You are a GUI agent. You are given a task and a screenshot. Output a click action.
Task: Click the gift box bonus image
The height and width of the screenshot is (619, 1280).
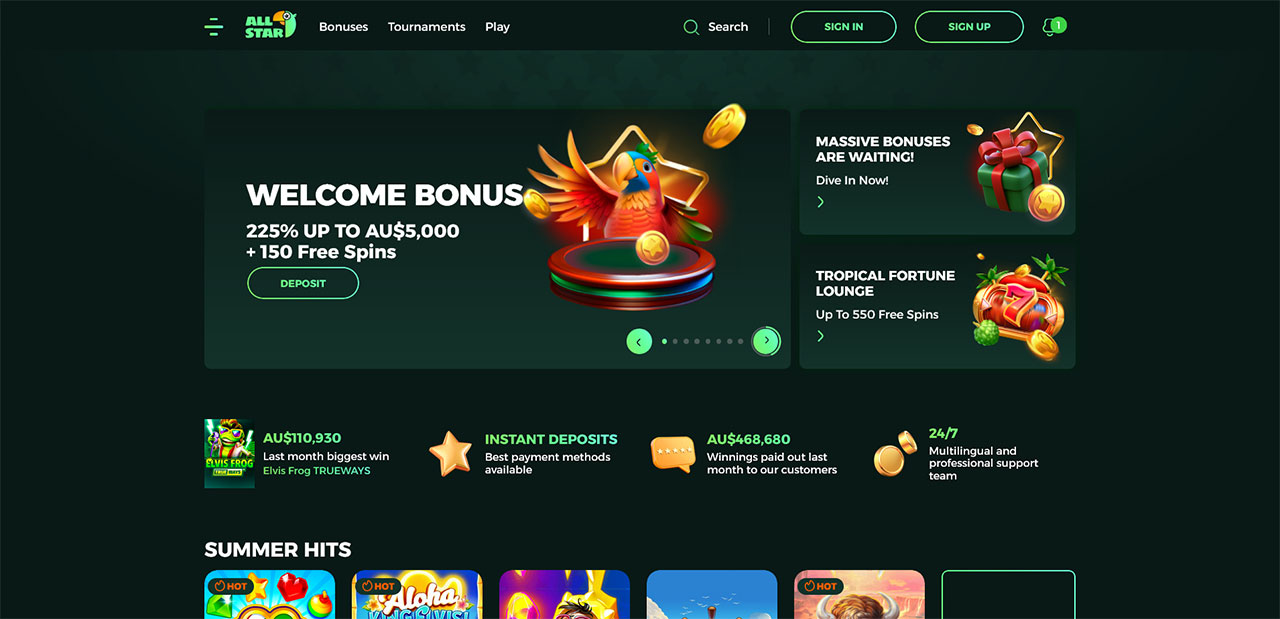[x=1015, y=167]
